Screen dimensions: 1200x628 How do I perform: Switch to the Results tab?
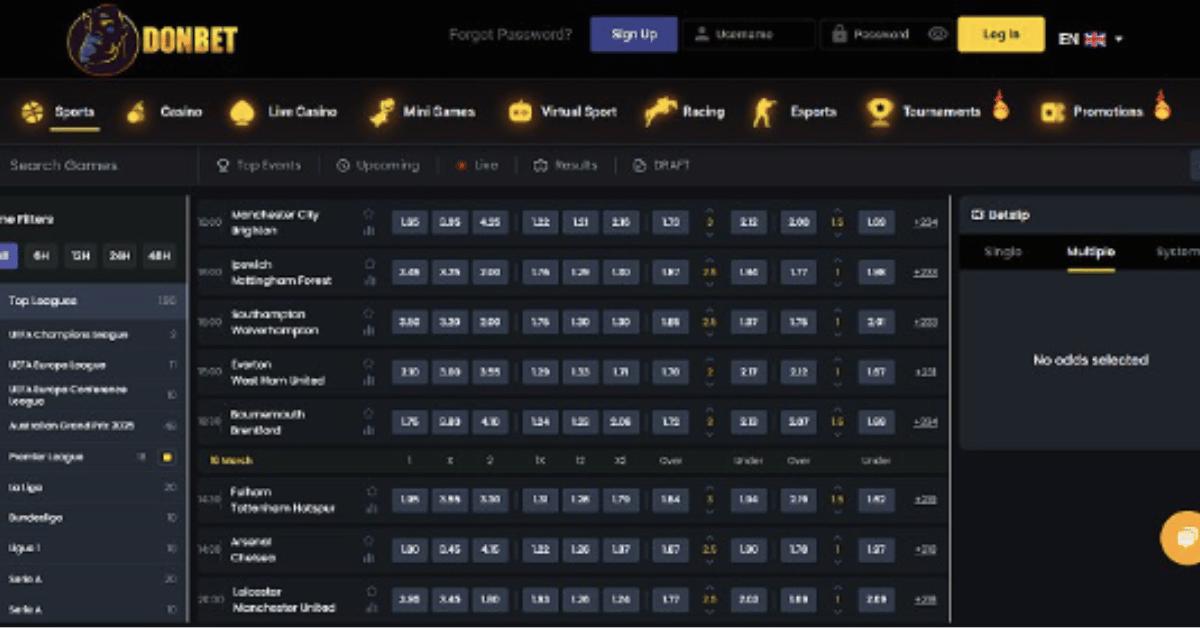click(566, 165)
